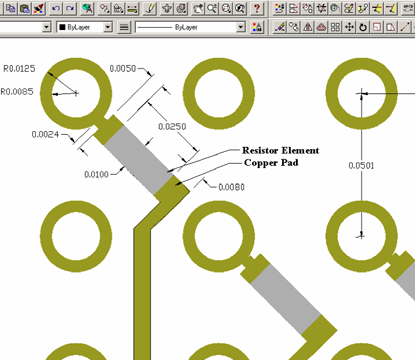The height and width of the screenshot is (360, 415).
Task: Click the Copy to Clipboard icon
Action: click(x=11, y=8)
